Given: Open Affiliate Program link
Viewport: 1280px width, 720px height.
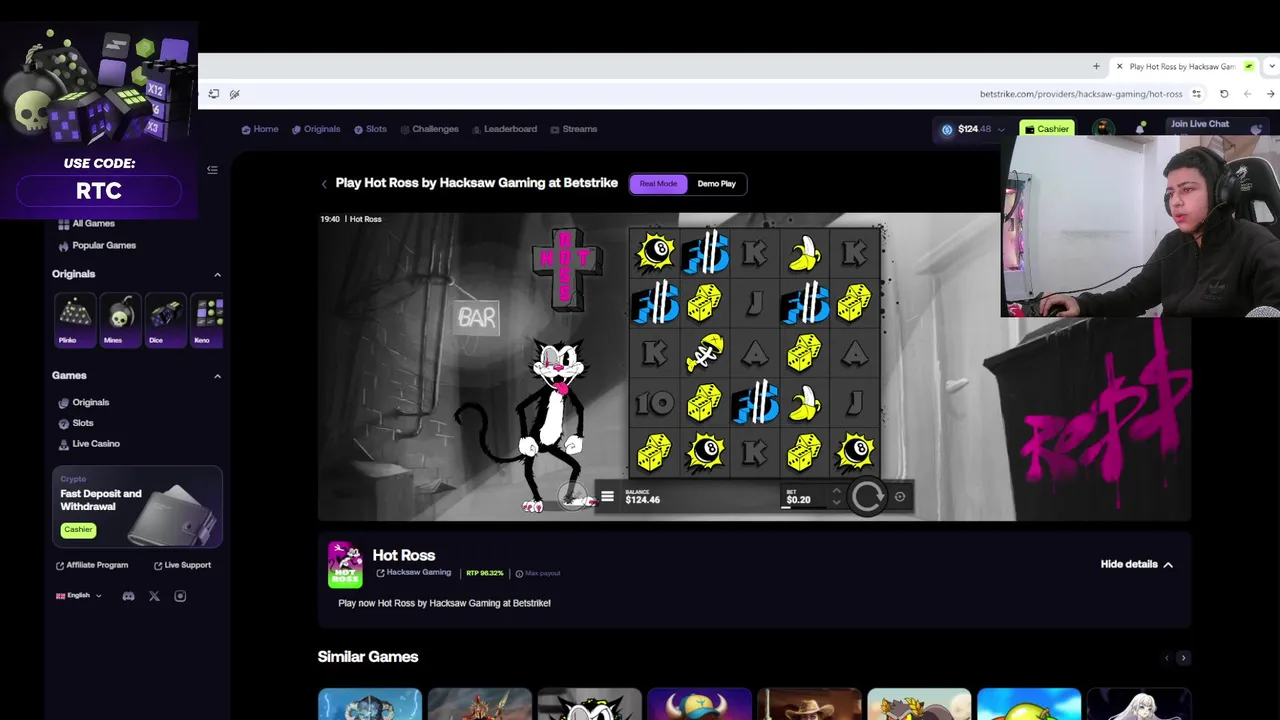Looking at the screenshot, I should pyautogui.click(x=92, y=565).
